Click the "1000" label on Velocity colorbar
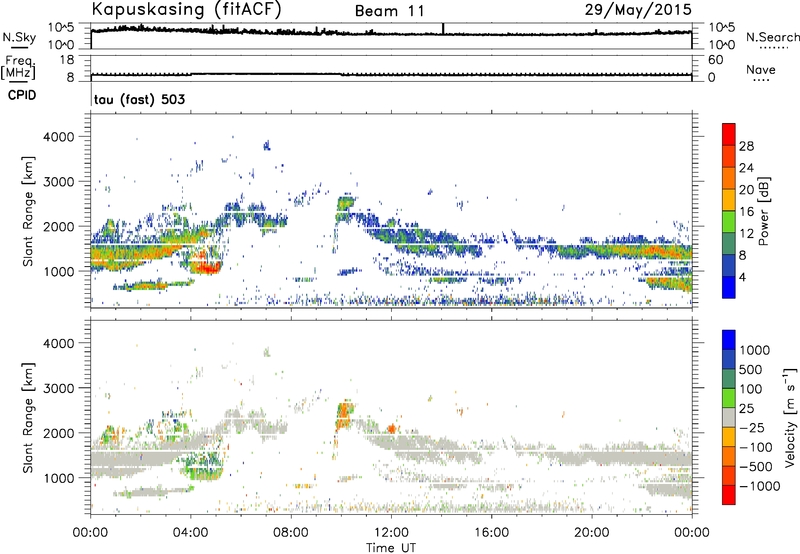The height and width of the screenshot is (554, 800). [755, 350]
